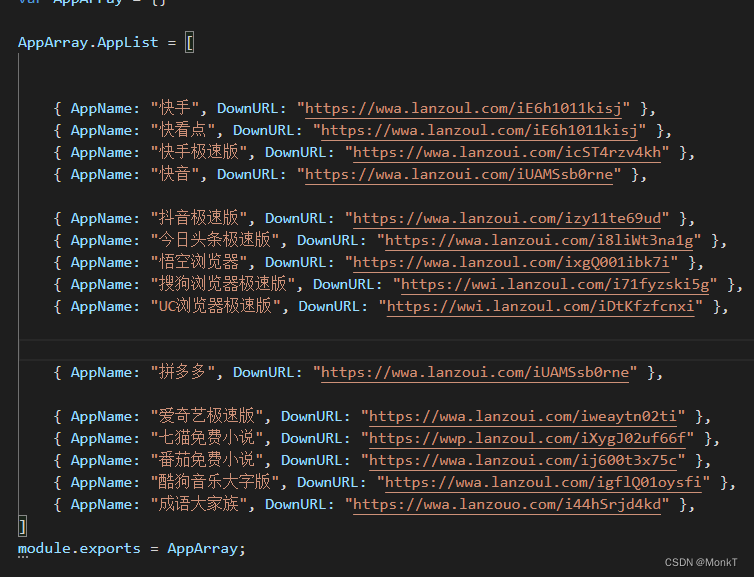Open the ixgQ001ibk7i link for 悟空浏览器
The width and height of the screenshot is (754, 577).
[x=511, y=263]
